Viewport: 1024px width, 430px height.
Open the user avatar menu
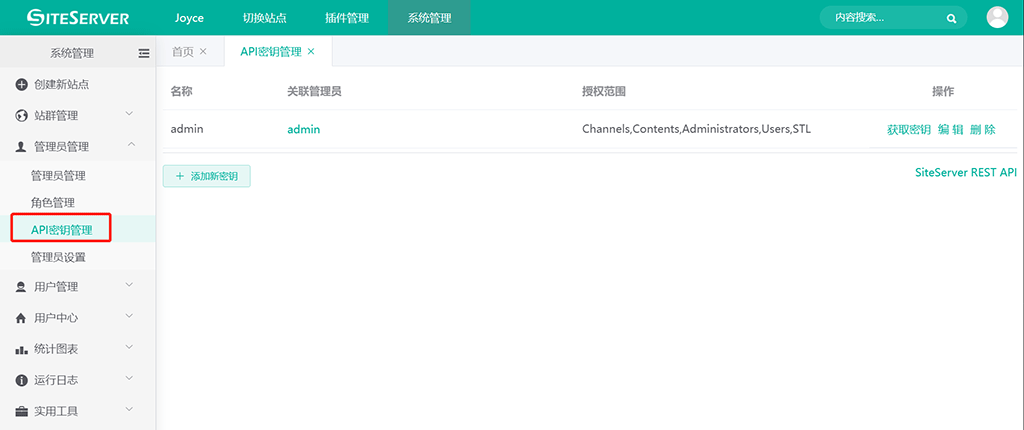pos(997,17)
